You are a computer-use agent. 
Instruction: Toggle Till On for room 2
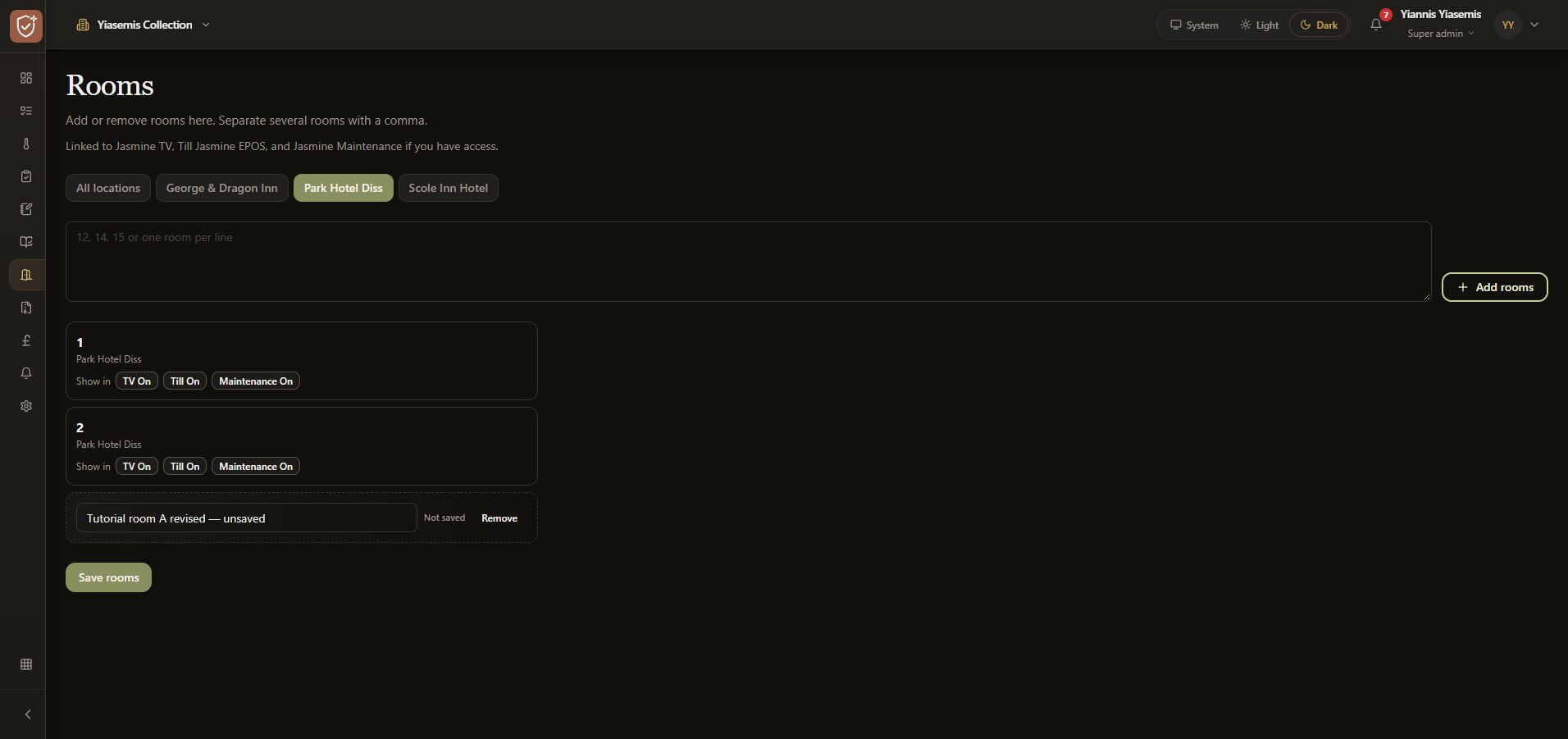point(185,467)
